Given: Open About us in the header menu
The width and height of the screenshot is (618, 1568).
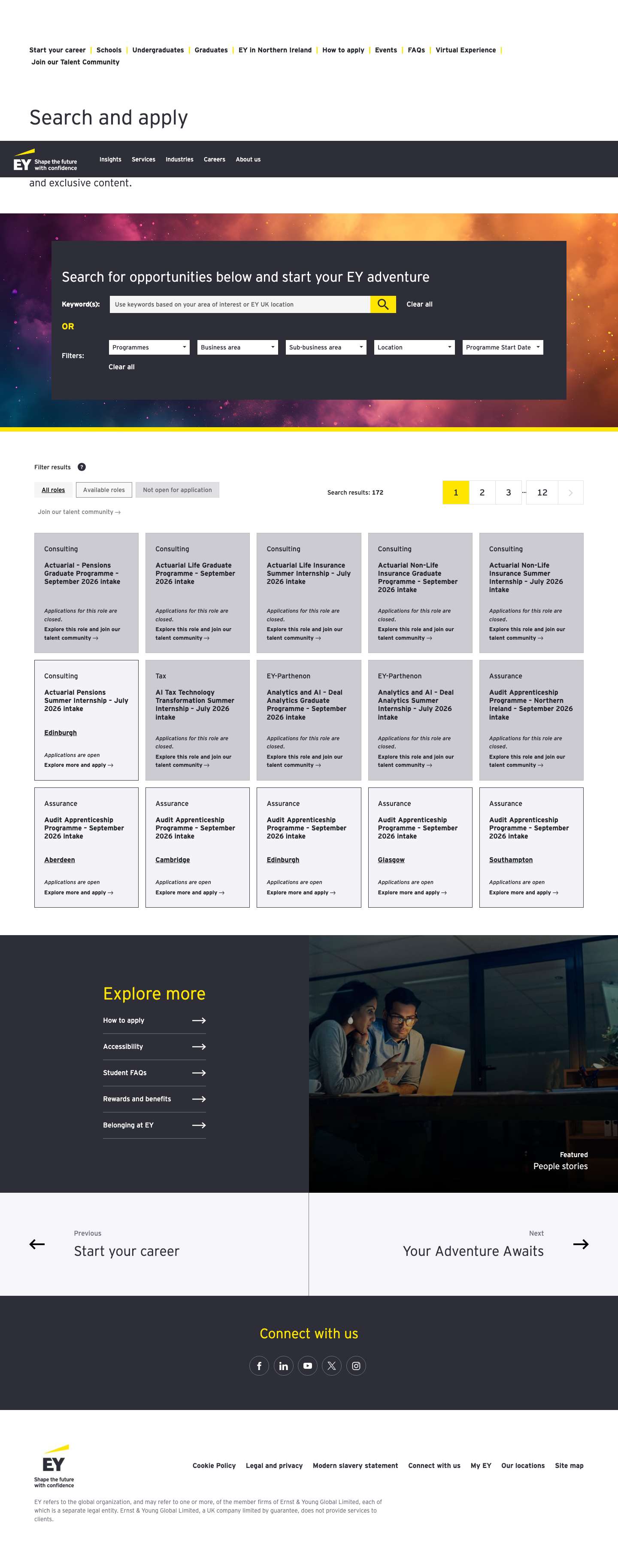Looking at the screenshot, I should pyautogui.click(x=248, y=159).
